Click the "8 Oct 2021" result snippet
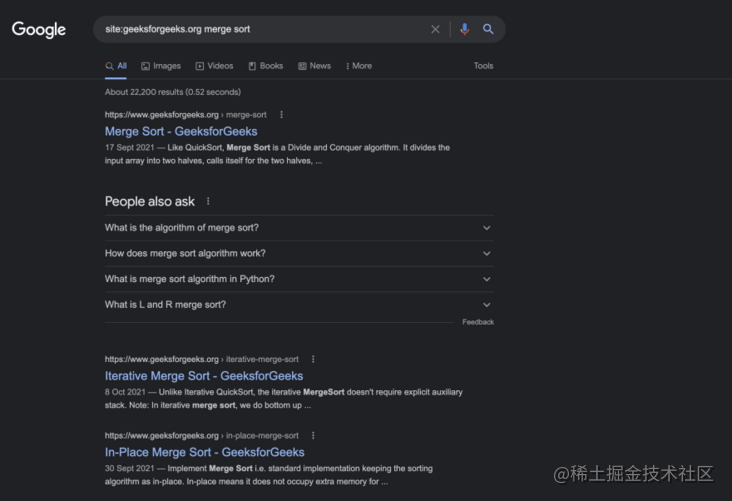 pyautogui.click(x=284, y=399)
